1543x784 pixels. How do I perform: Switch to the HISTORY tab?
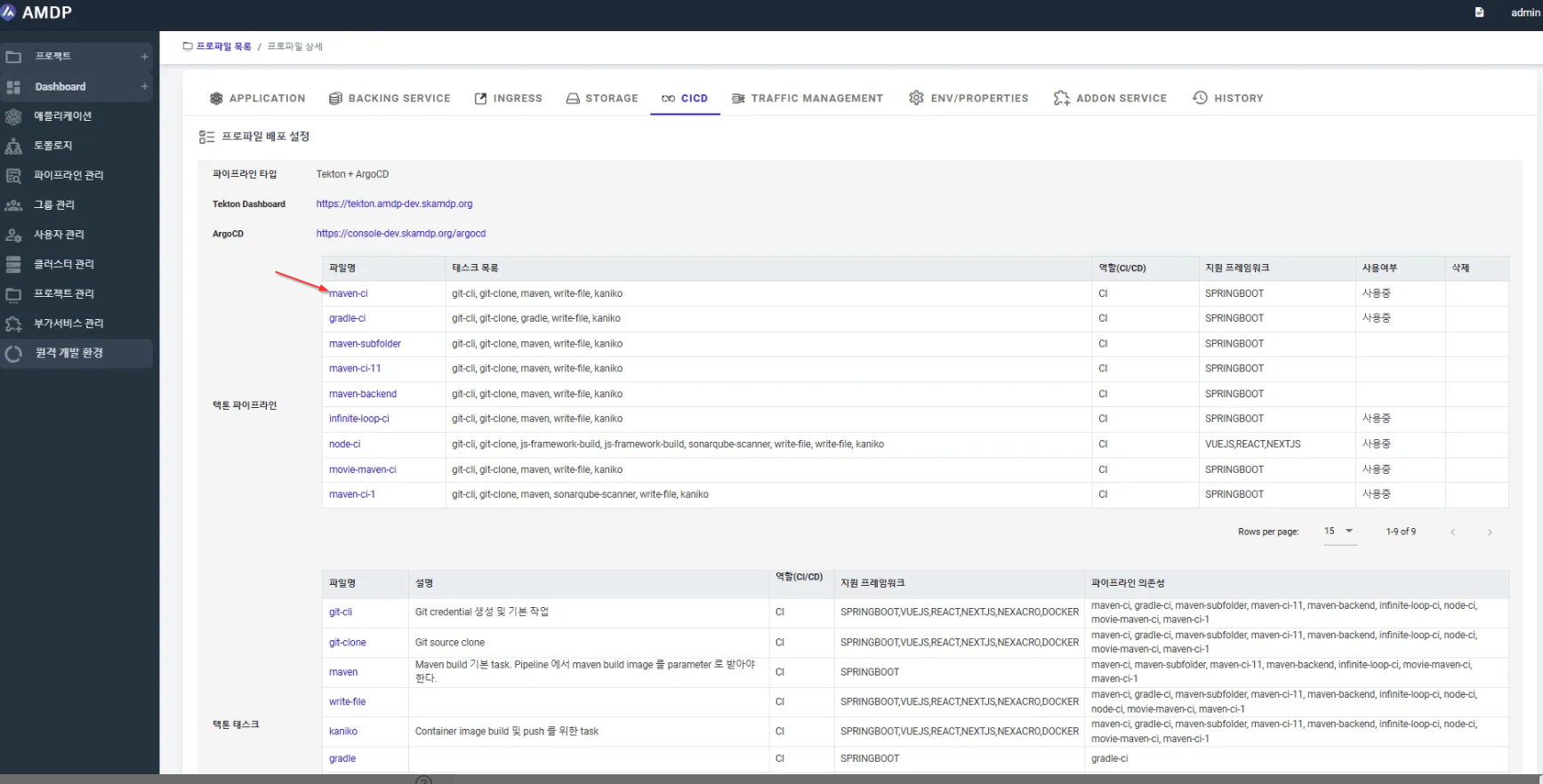(1228, 99)
